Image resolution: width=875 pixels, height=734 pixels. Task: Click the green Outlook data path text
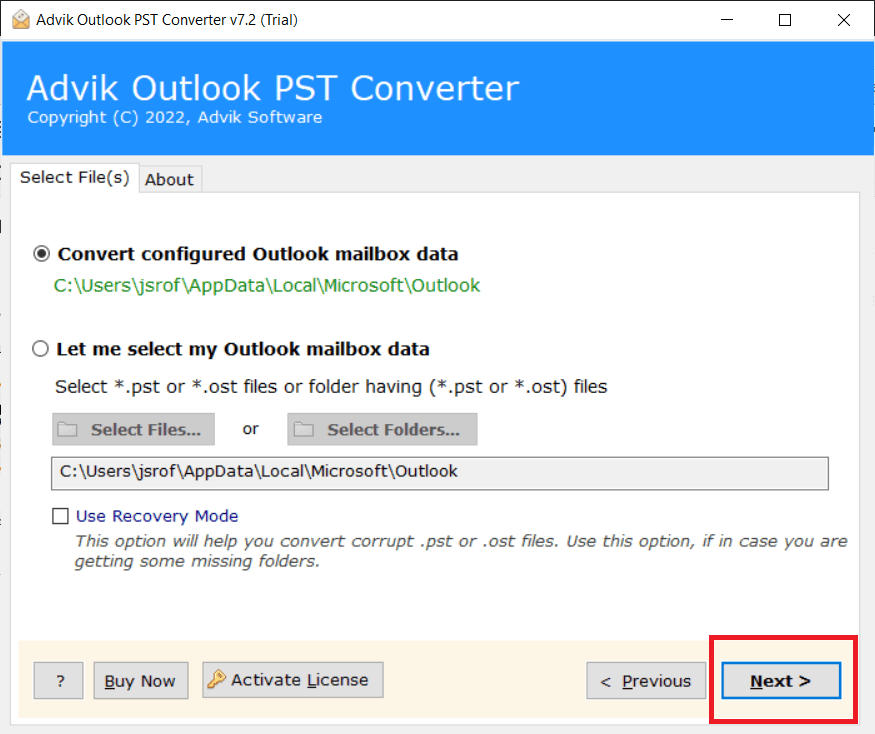pos(267,286)
